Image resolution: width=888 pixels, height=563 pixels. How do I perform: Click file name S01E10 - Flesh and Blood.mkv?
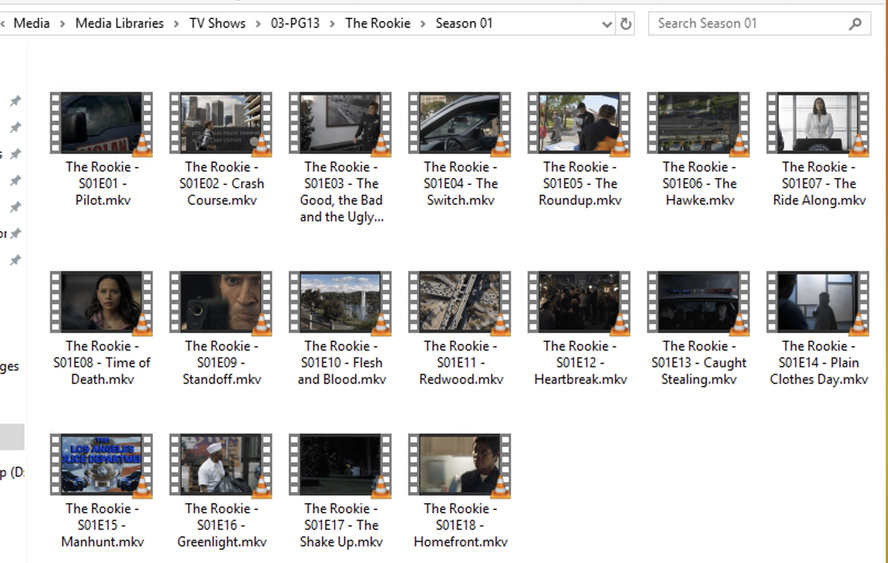(x=341, y=362)
